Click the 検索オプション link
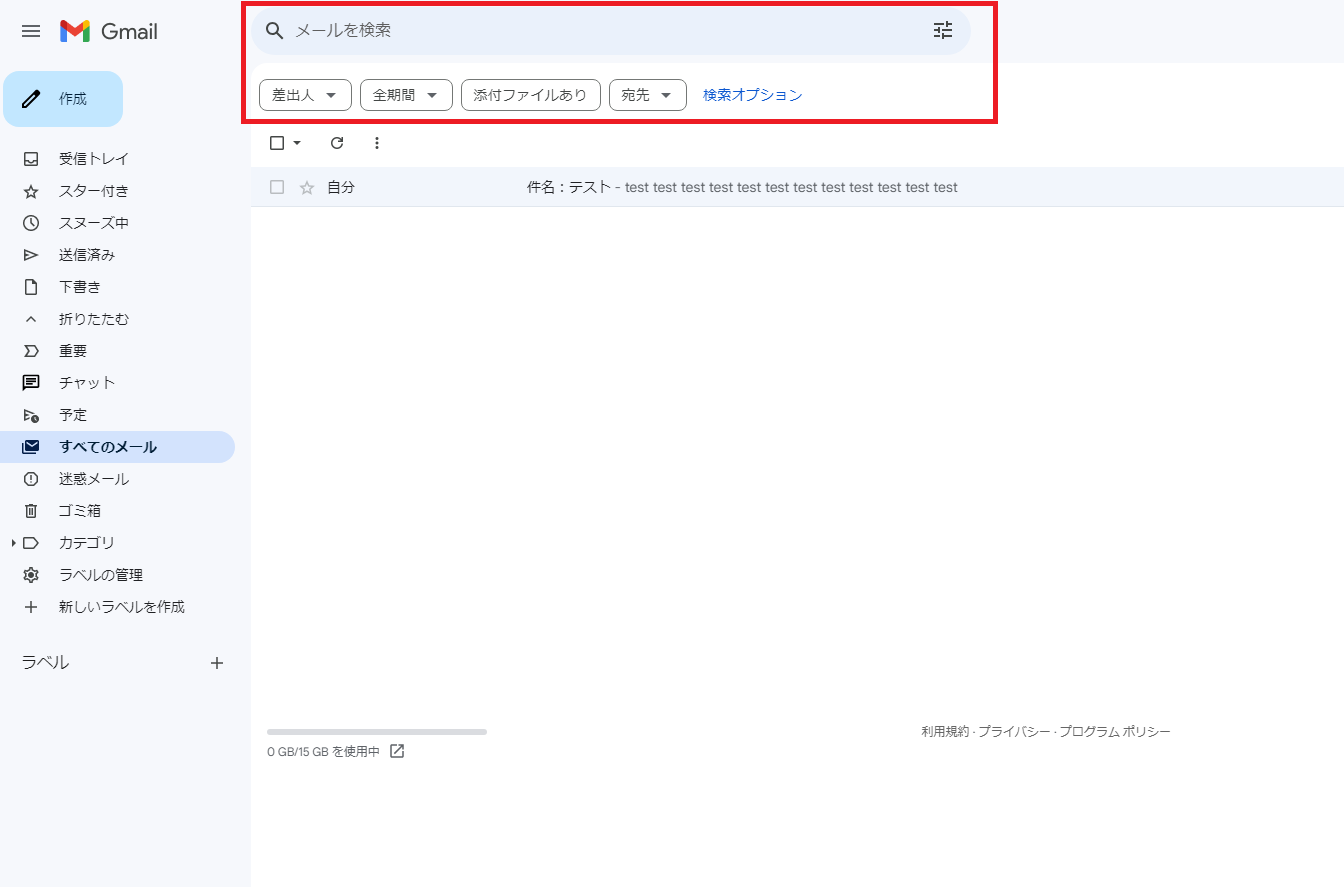 pos(752,95)
